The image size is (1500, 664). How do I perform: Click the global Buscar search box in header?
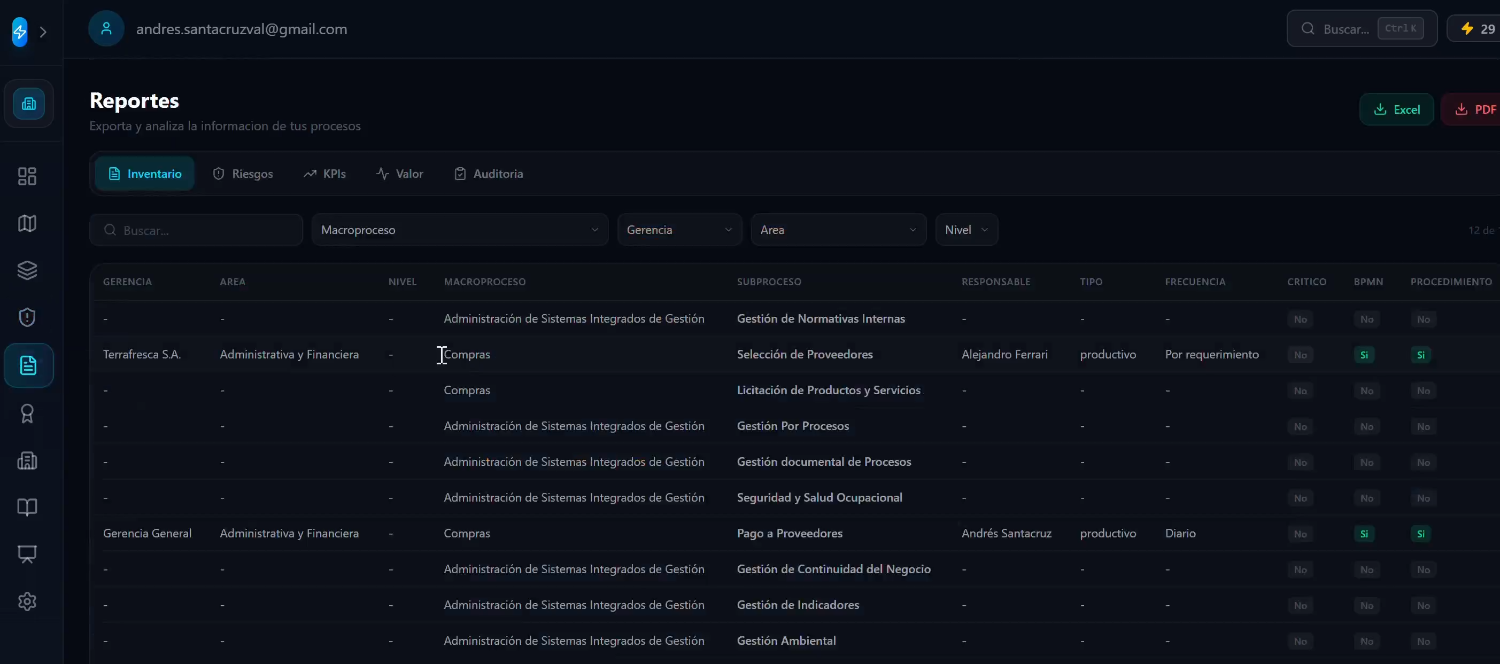[x=1361, y=29]
